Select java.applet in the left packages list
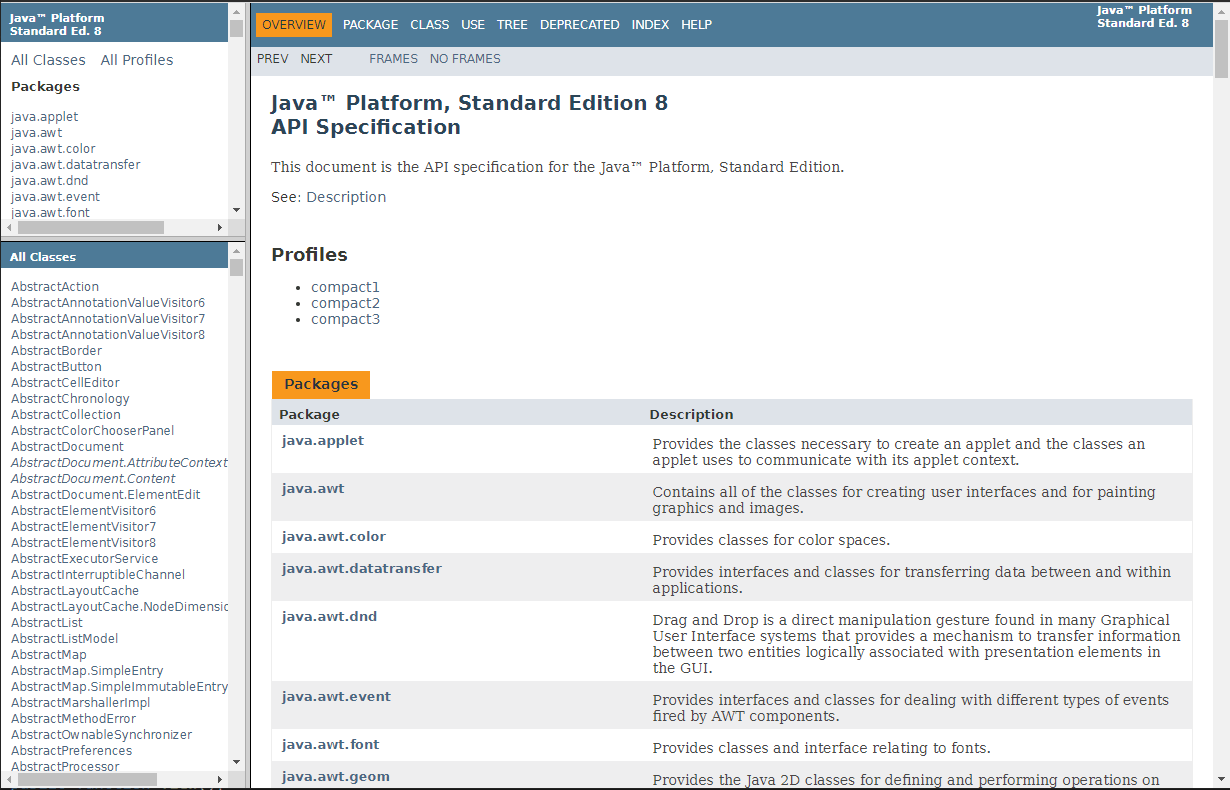The height and width of the screenshot is (790, 1230). pyautogui.click(x=44, y=117)
